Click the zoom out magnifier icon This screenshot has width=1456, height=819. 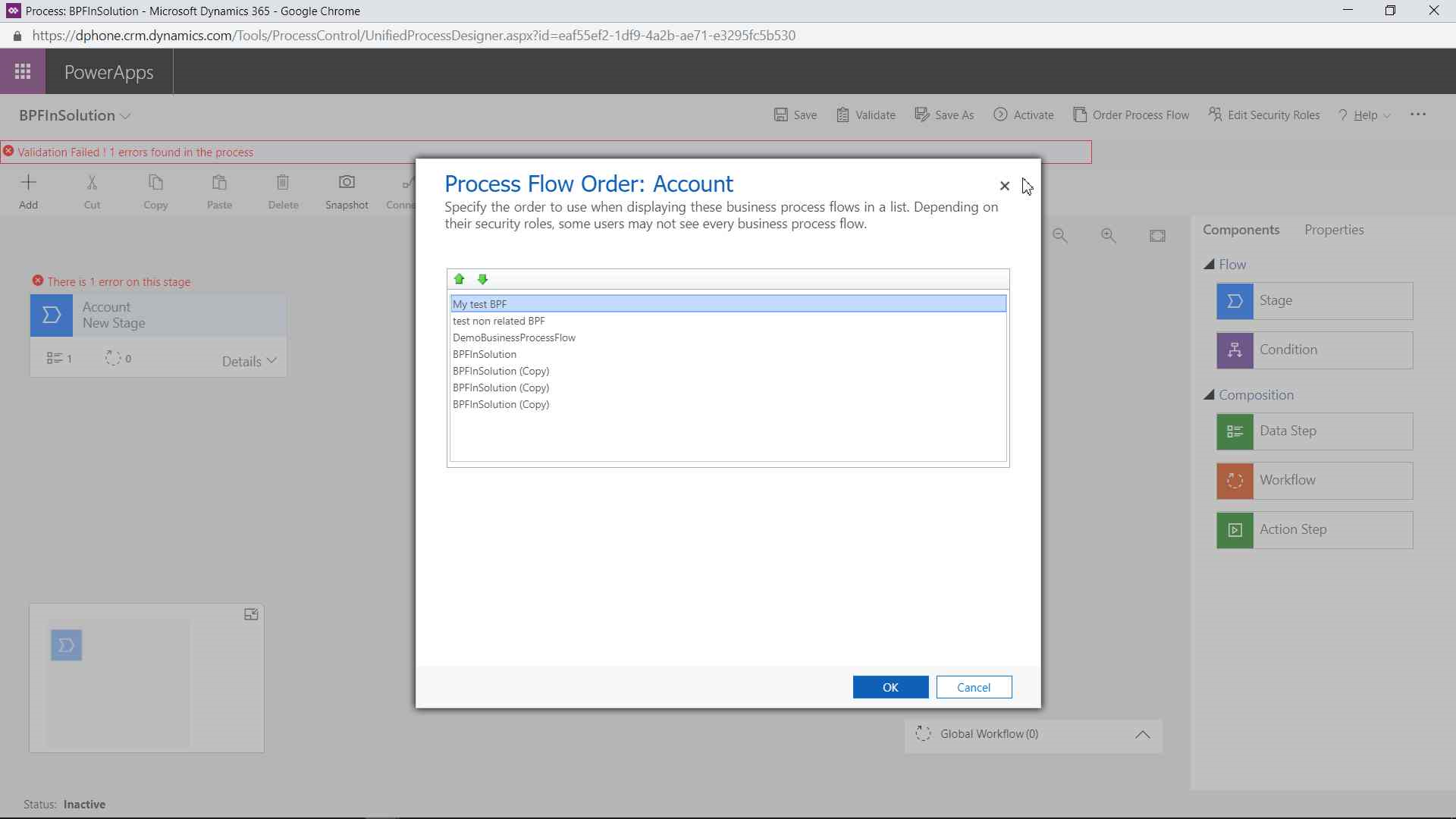click(1059, 236)
